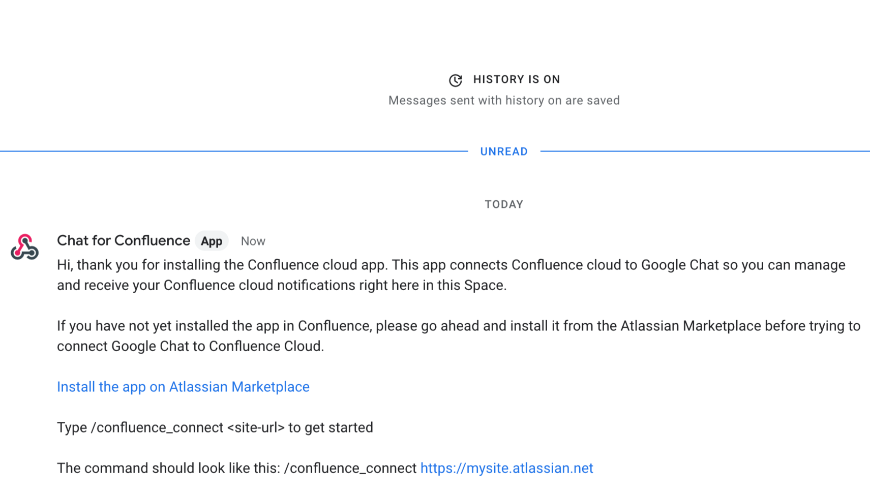Viewport: 870px width, 495px height.
Task: Click the TODAY date separator
Action: coord(504,205)
